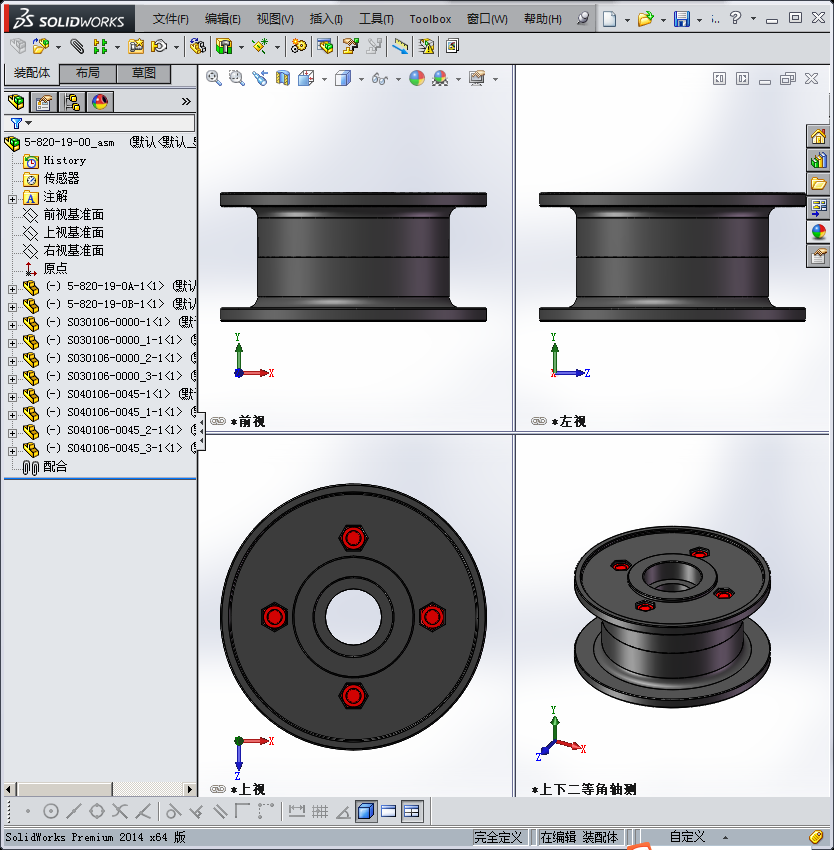Select the 原点 origin item
This screenshot has height=850, width=834.
pos(46,268)
